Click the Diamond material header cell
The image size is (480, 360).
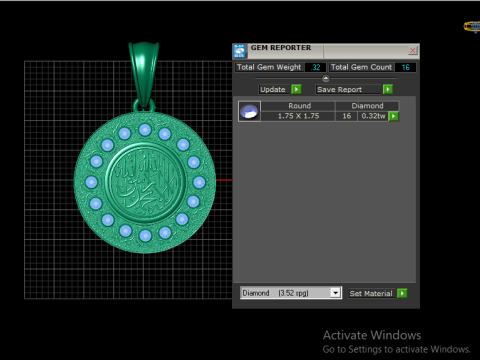coord(367,106)
